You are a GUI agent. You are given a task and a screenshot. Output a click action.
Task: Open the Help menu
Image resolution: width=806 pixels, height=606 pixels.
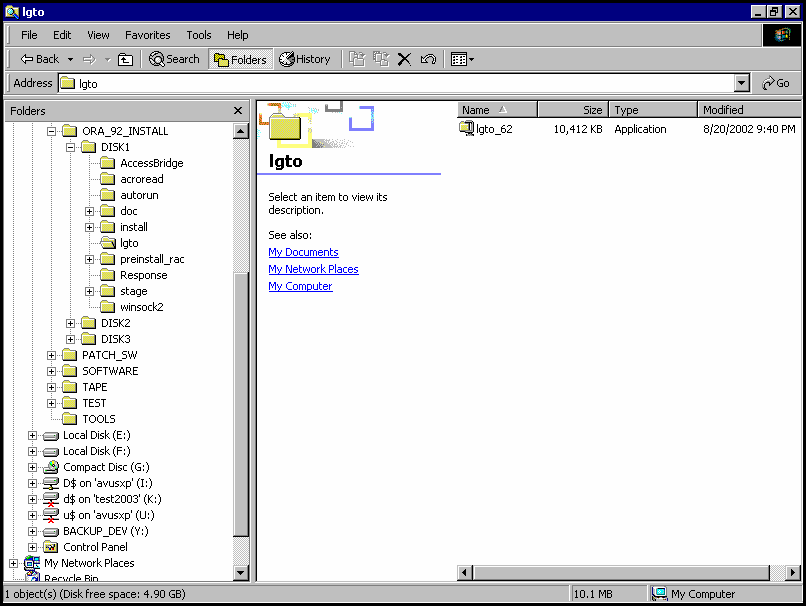tap(237, 35)
